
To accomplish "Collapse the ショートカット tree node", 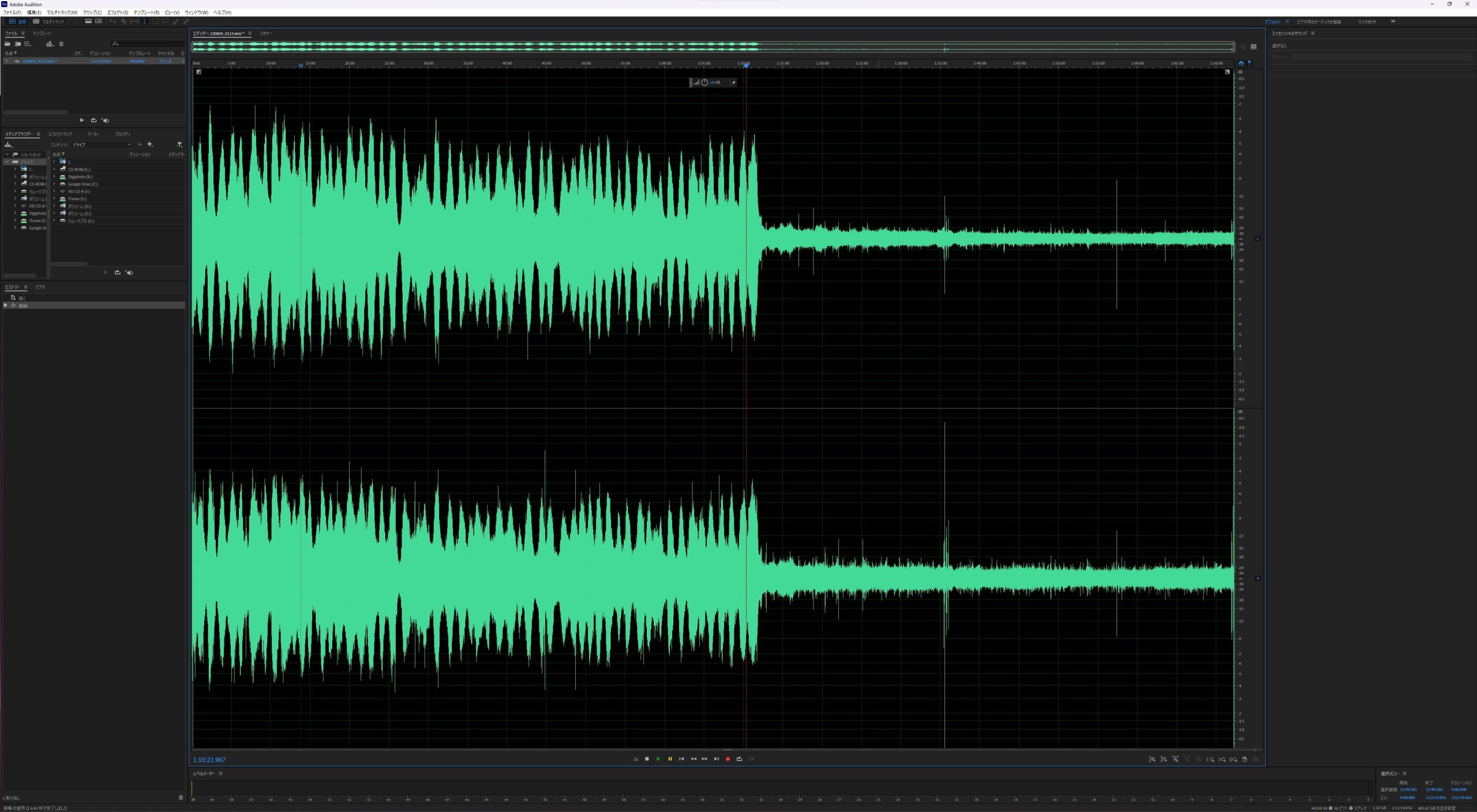I will 7,155.
